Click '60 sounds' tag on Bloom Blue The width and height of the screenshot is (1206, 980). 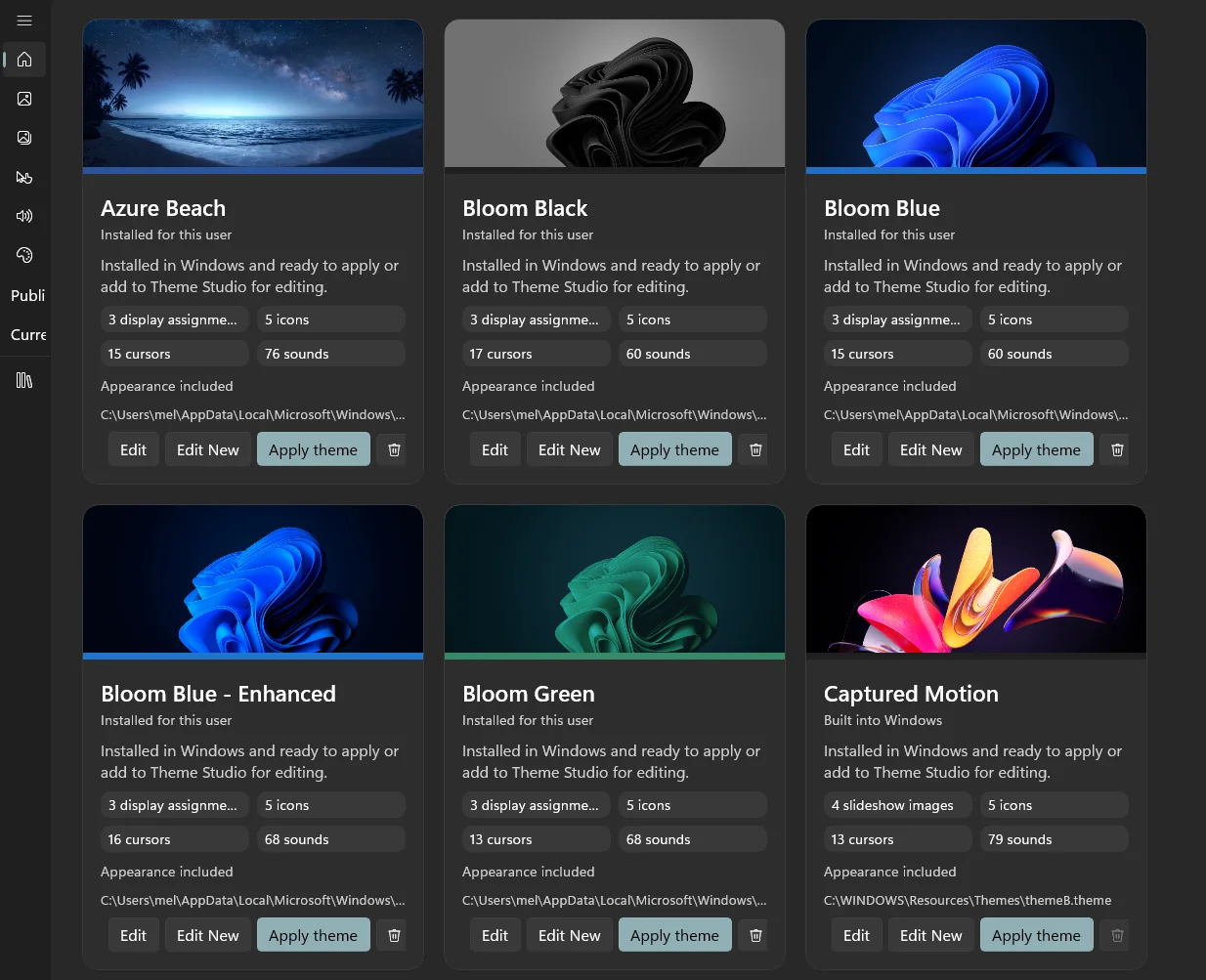1055,354
